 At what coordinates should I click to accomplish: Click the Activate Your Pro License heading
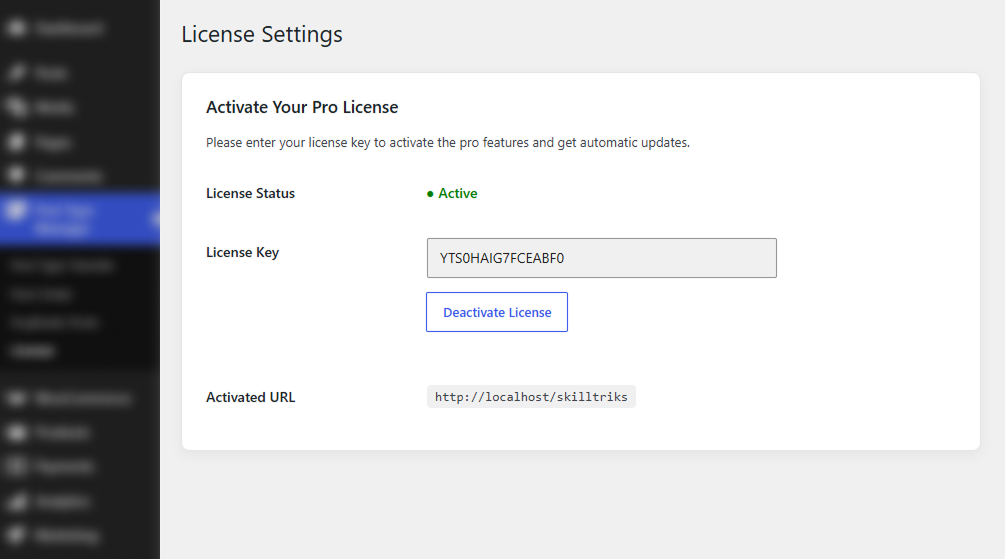click(302, 107)
